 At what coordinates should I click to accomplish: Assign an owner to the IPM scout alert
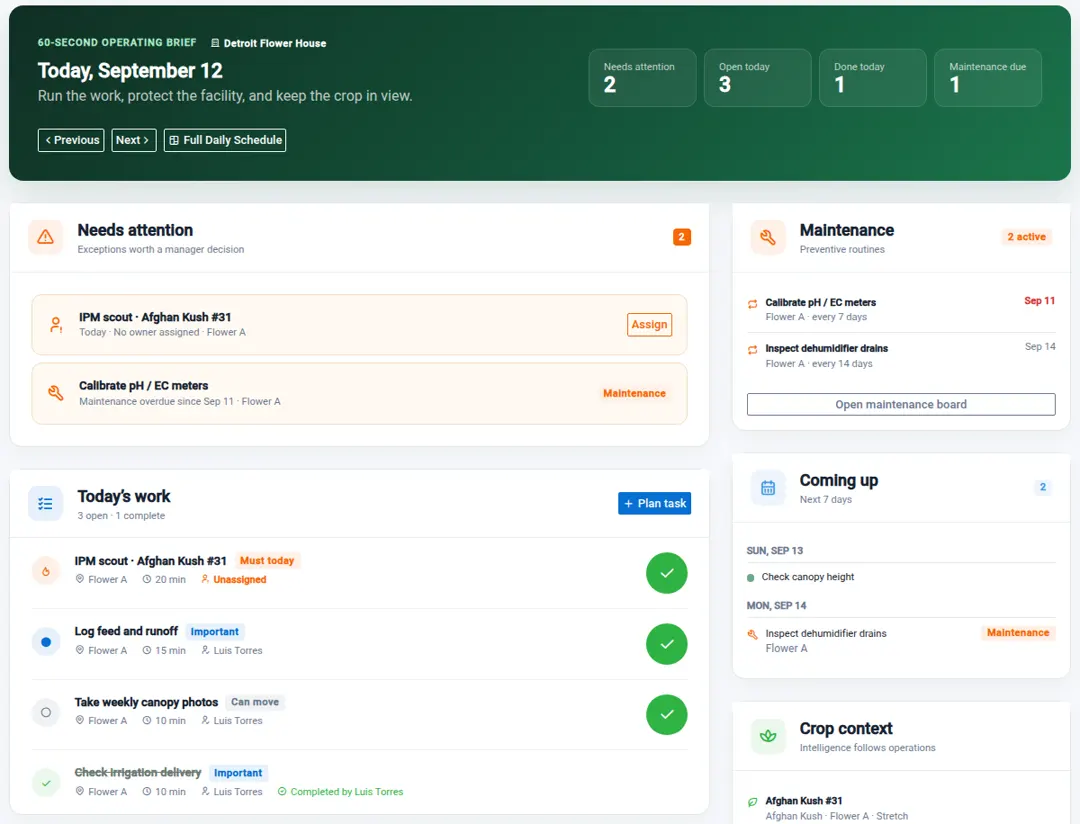point(650,325)
